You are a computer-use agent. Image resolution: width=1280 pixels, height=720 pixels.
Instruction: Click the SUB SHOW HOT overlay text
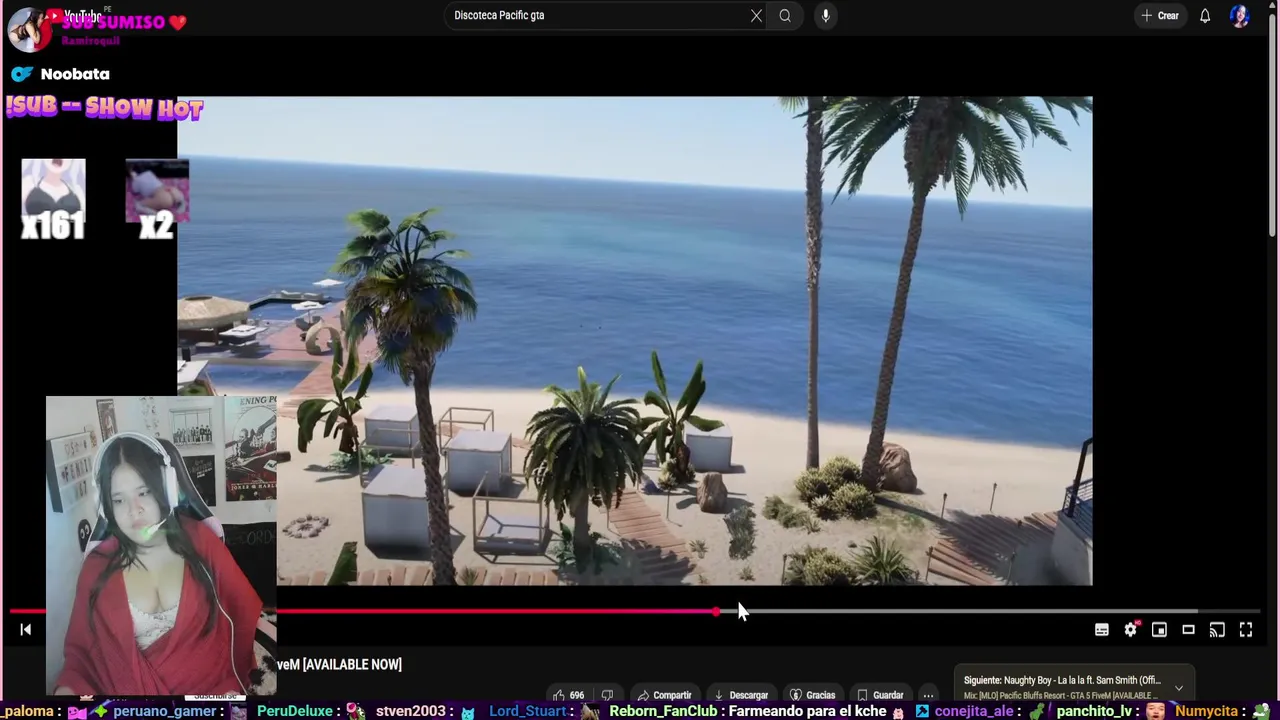pos(104,107)
